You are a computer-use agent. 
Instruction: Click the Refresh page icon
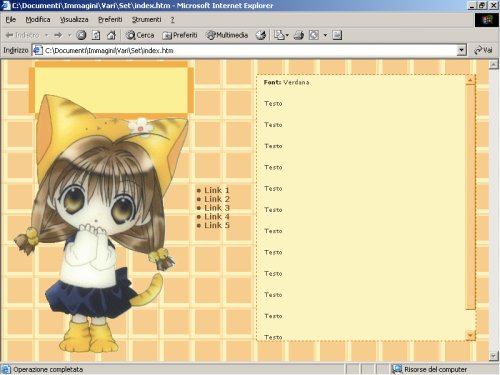(x=96, y=35)
